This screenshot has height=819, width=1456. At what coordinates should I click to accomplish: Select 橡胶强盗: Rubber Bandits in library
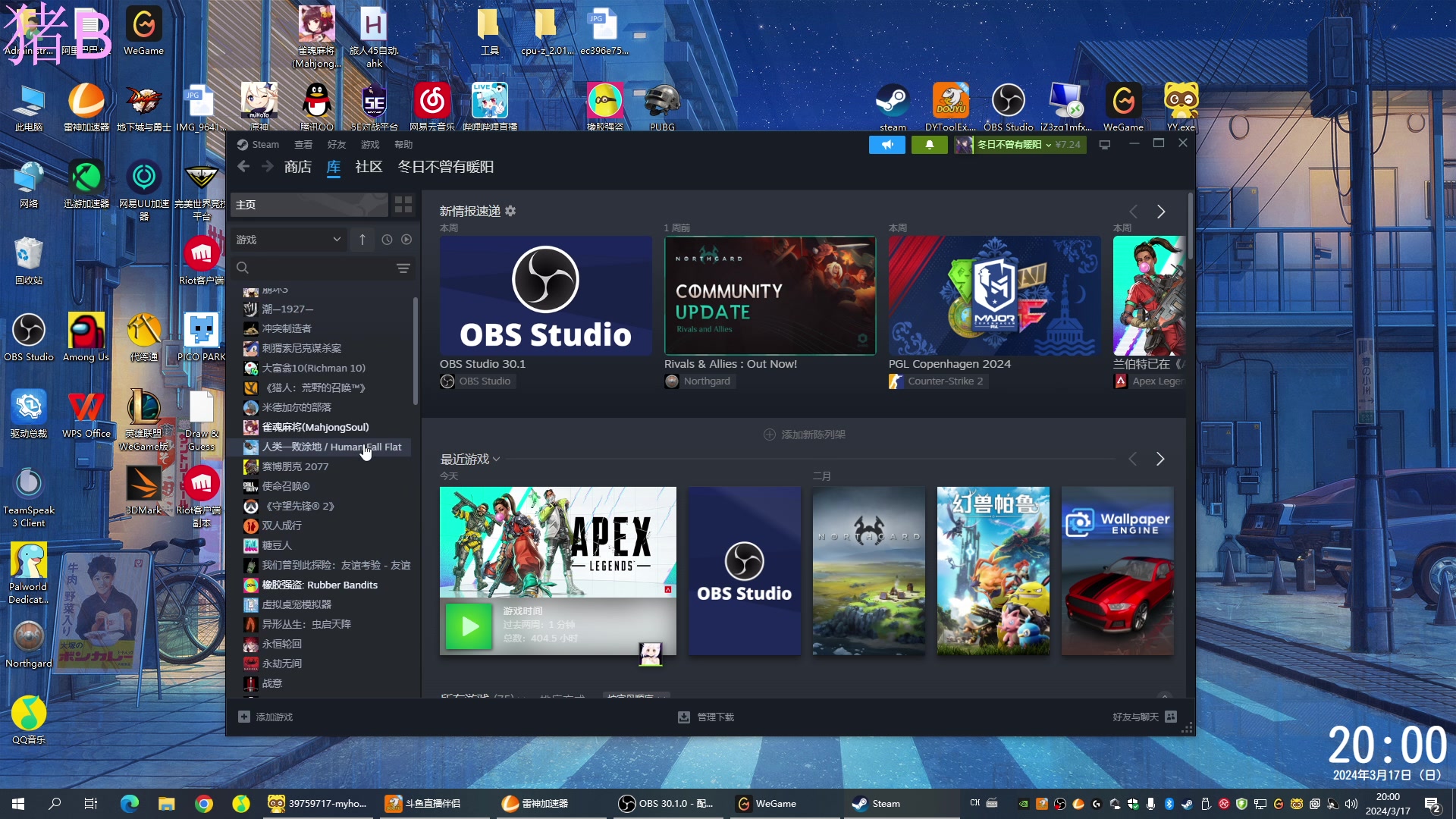[x=326, y=585]
